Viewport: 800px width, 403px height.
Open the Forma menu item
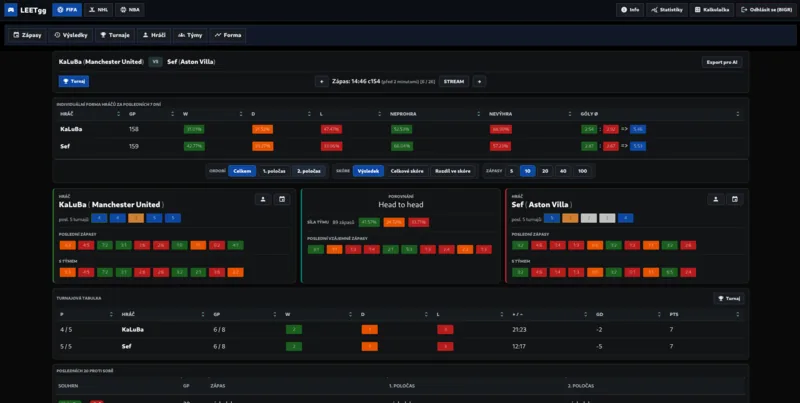coord(228,35)
